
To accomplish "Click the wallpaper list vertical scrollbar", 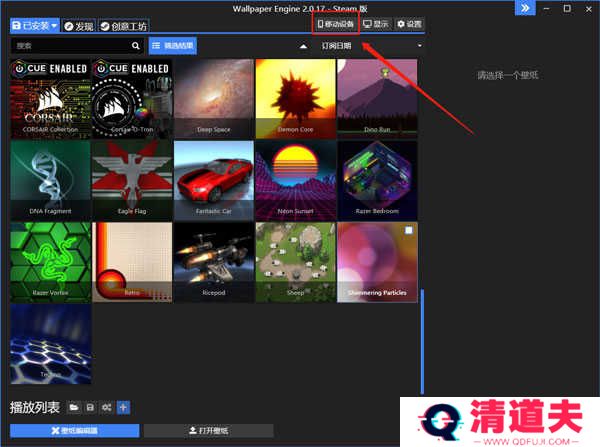I will (x=421, y=340).
